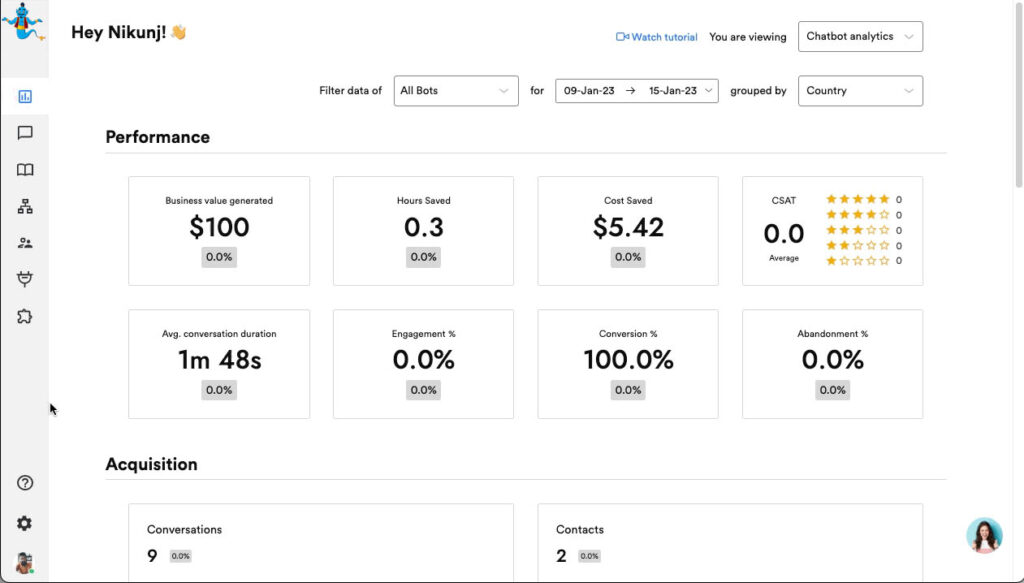Expand the Chatbot analytics dropdown

(860, 37)
